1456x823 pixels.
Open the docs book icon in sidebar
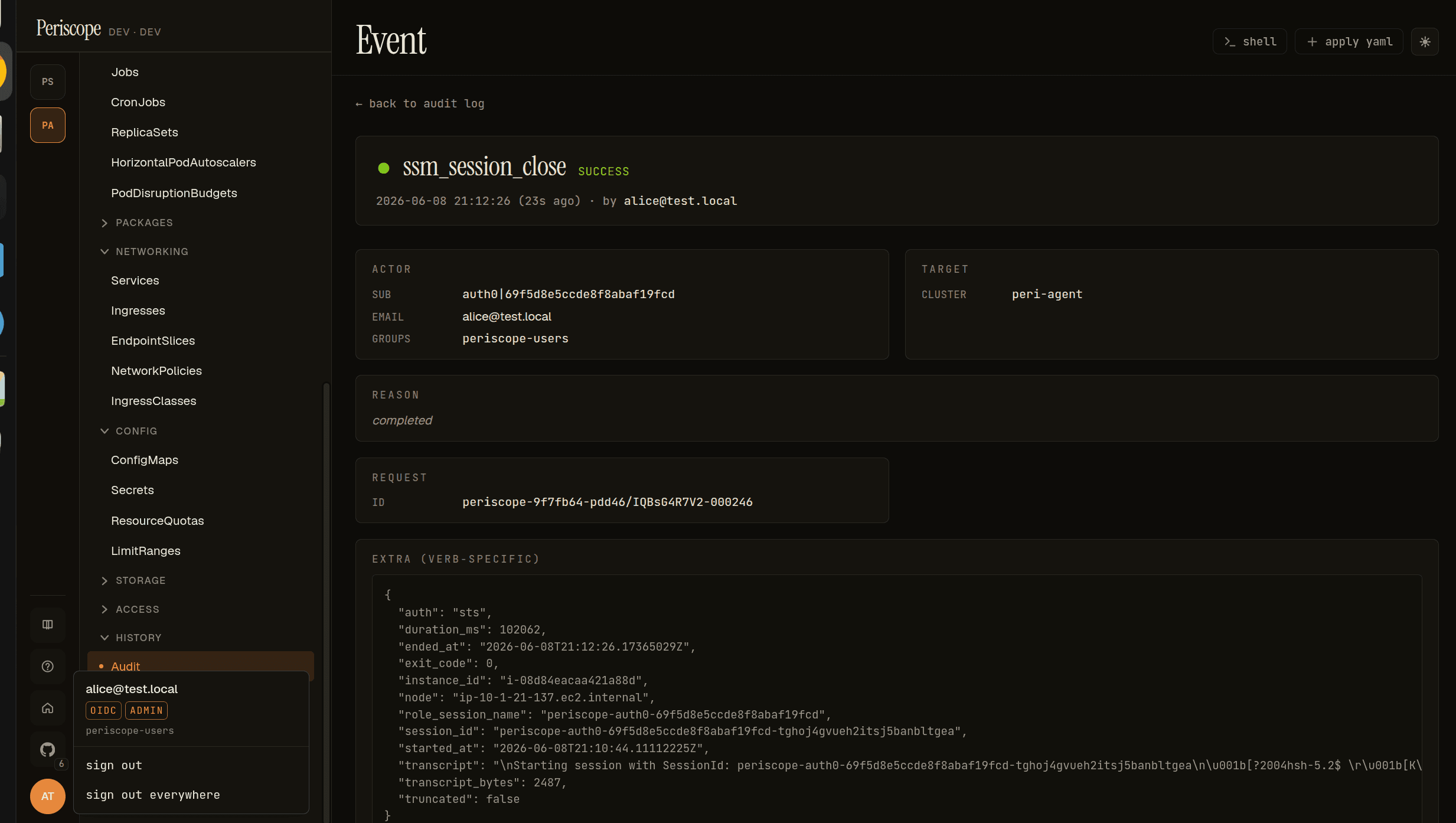(48, 625)
